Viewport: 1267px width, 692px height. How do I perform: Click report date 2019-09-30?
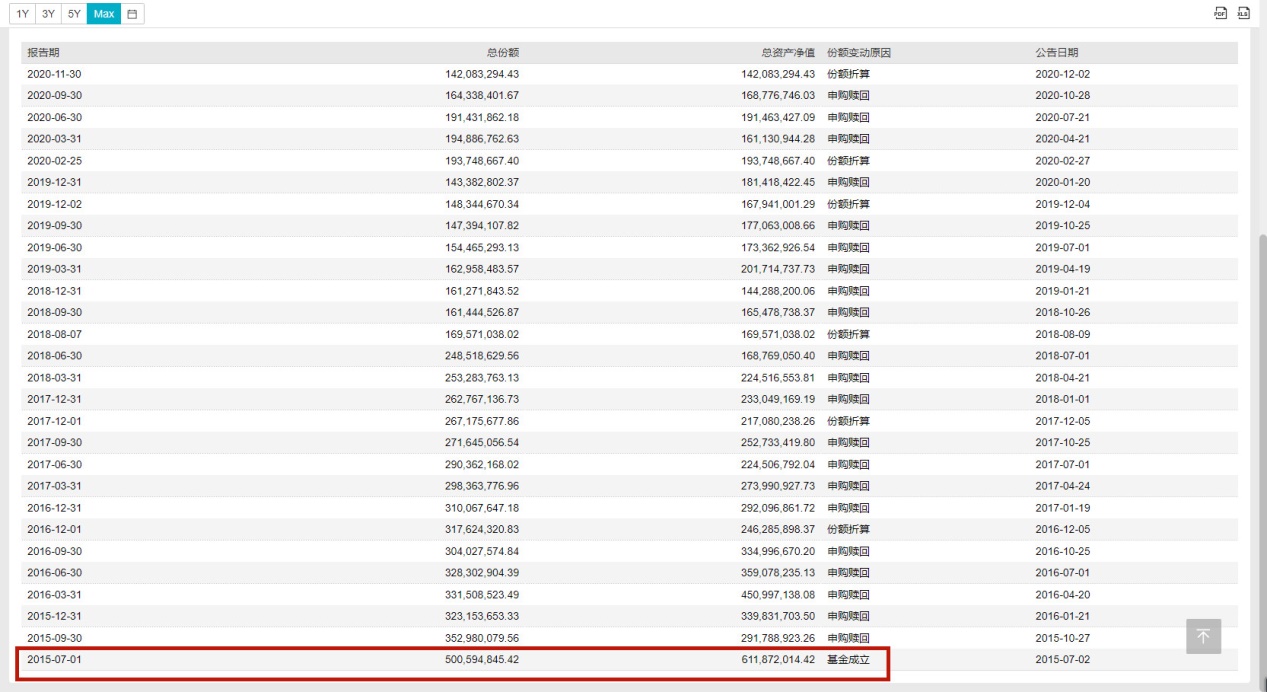click(x=54, y=226)
